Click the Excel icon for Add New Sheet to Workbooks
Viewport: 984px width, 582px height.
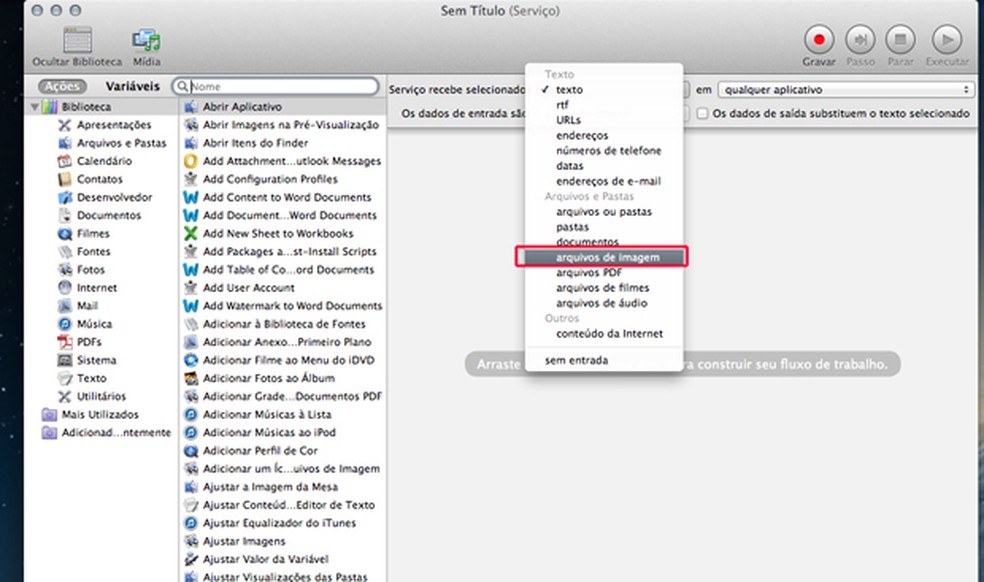point(190,233)
